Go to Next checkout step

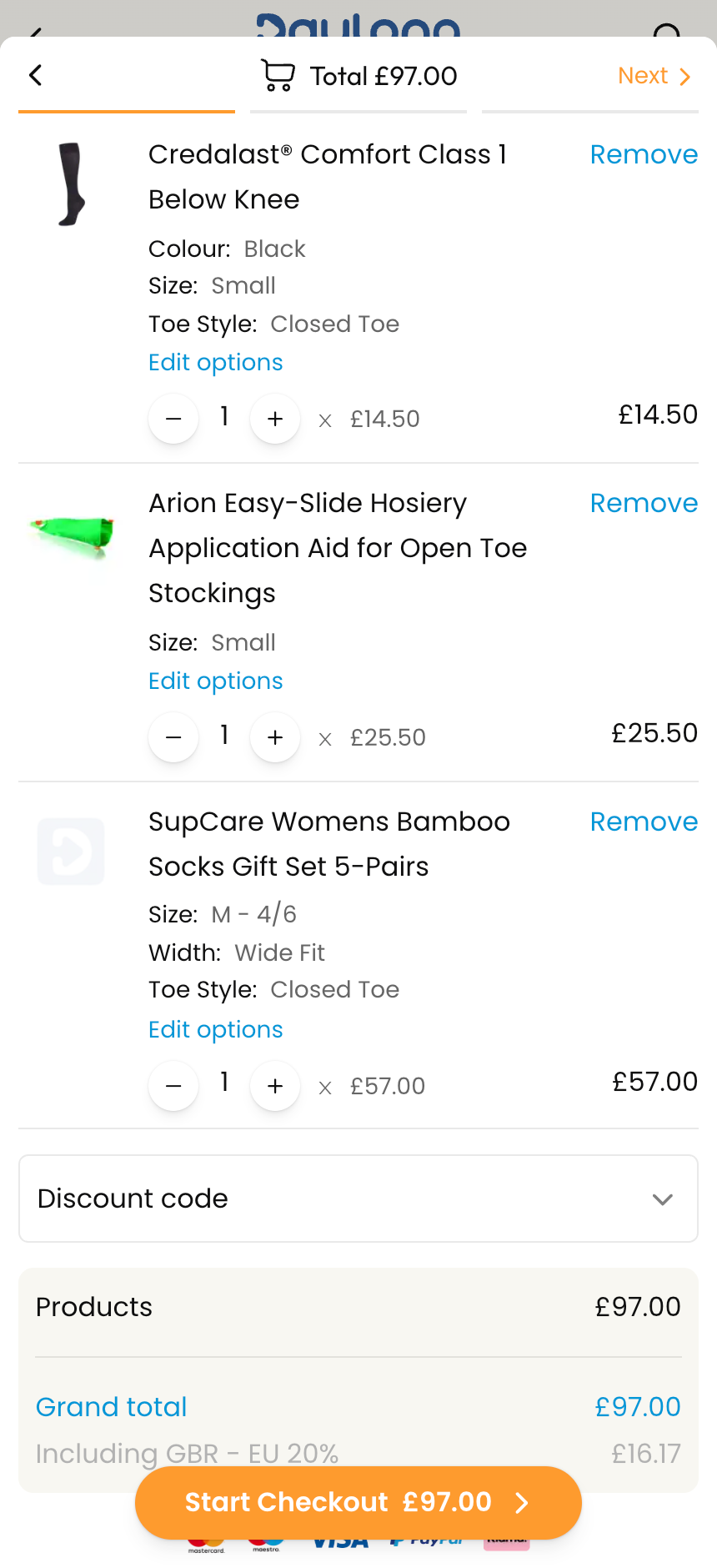(x=654, y=76)
